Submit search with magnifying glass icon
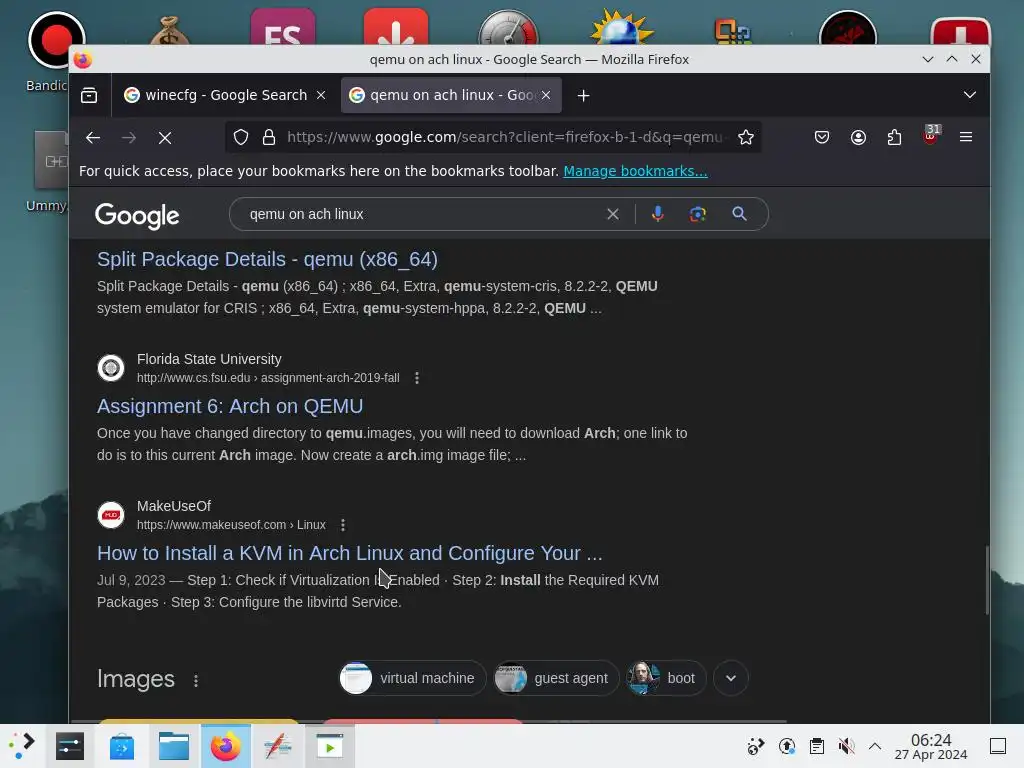The image size is (1024, 768). [739, 214]
